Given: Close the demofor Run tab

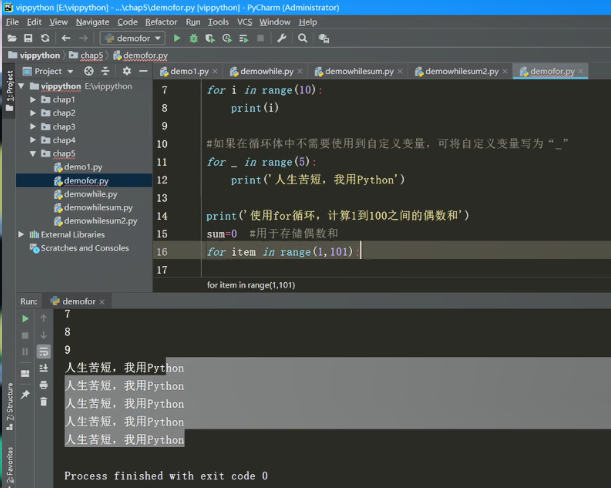Looking at the screenshot, I should click(102, 302).
